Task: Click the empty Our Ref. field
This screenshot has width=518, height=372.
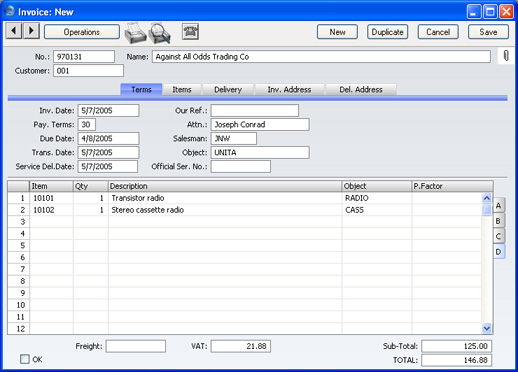Action: click(255, 111)
